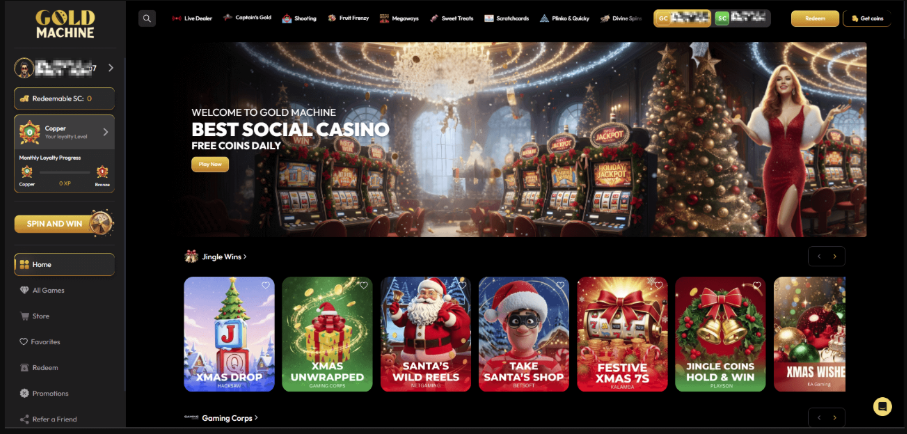907x434 pixels.
Task: Open the search magnifier icon
Action: pyautogui.click(x=147, y=19)
